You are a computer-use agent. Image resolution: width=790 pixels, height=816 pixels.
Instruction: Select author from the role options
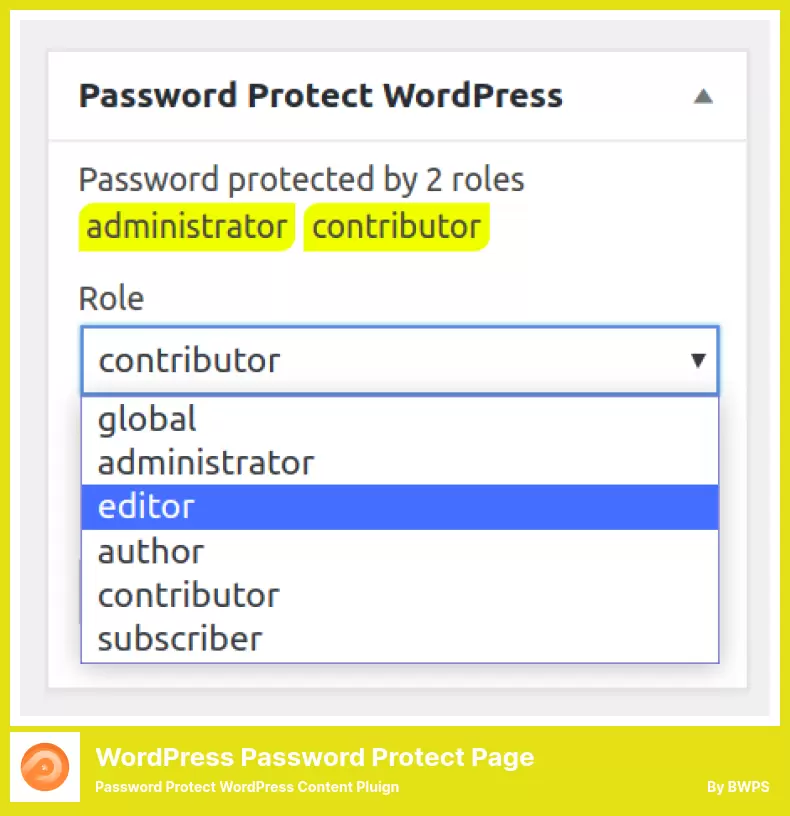400,552
